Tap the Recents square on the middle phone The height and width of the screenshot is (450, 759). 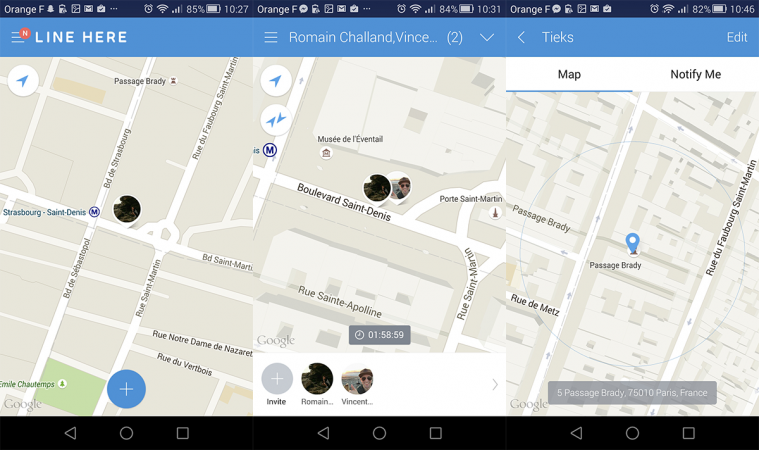click(x=436, y=433)
